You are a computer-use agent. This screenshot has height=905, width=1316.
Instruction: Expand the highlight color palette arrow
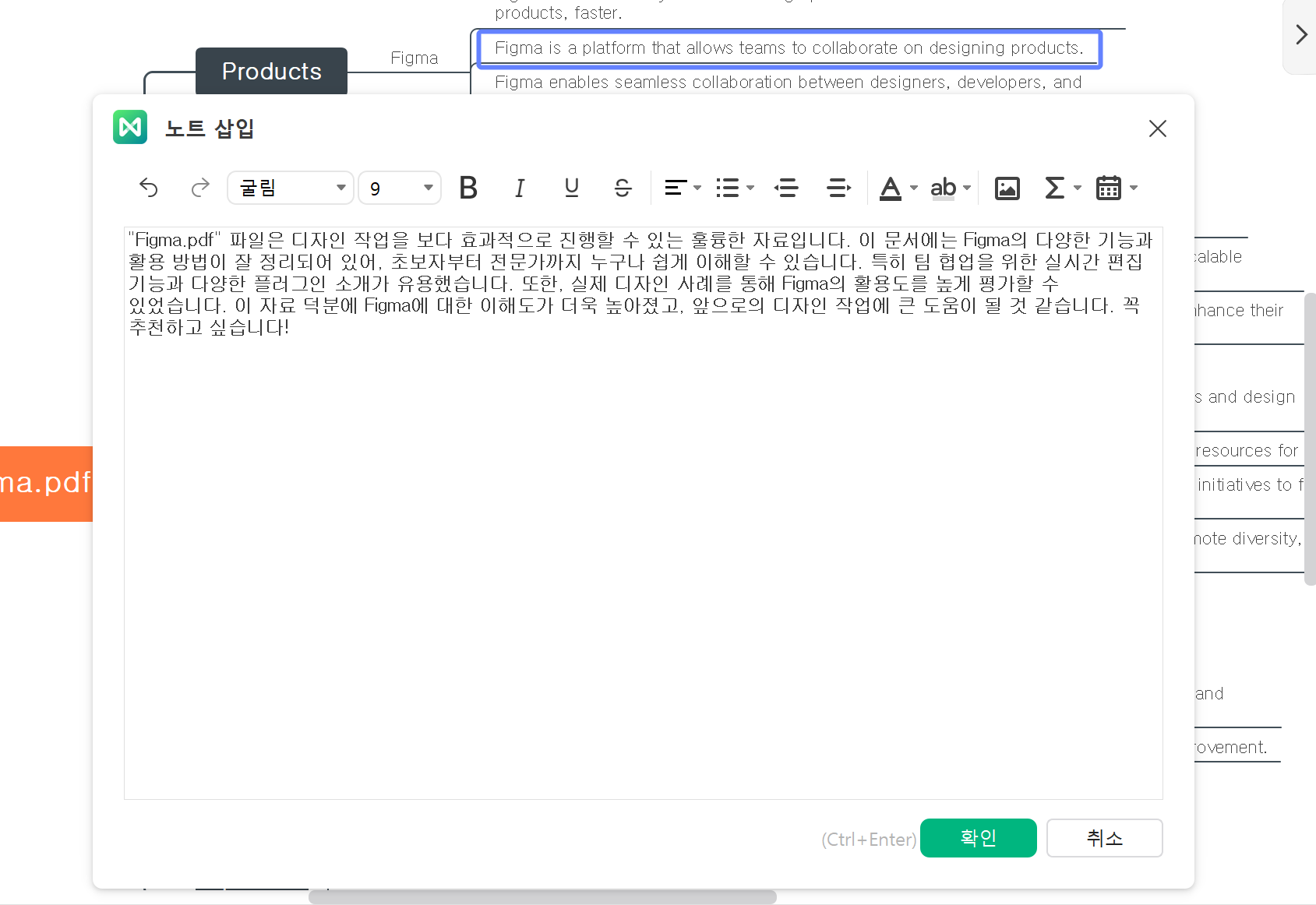pyautogui.click(x=967, y=188)
